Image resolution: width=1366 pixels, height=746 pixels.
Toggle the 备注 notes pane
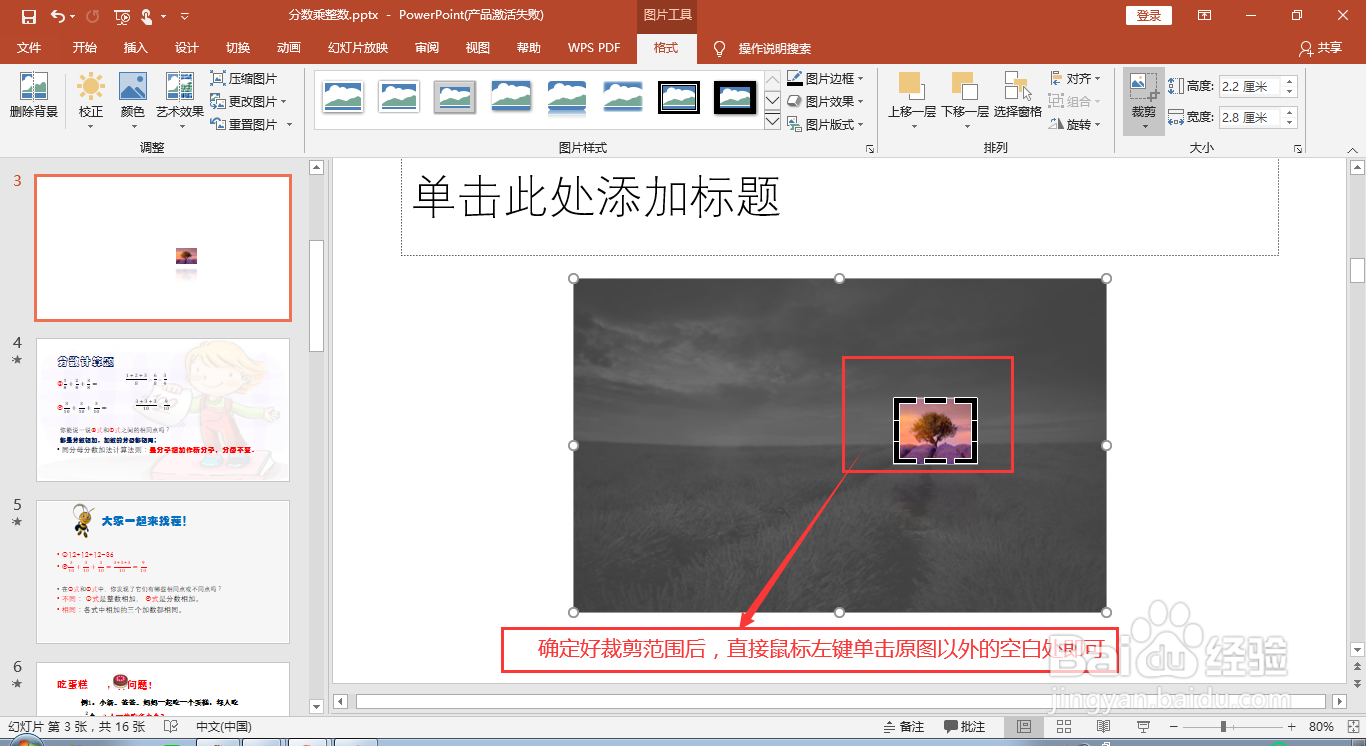coord(904,727)
